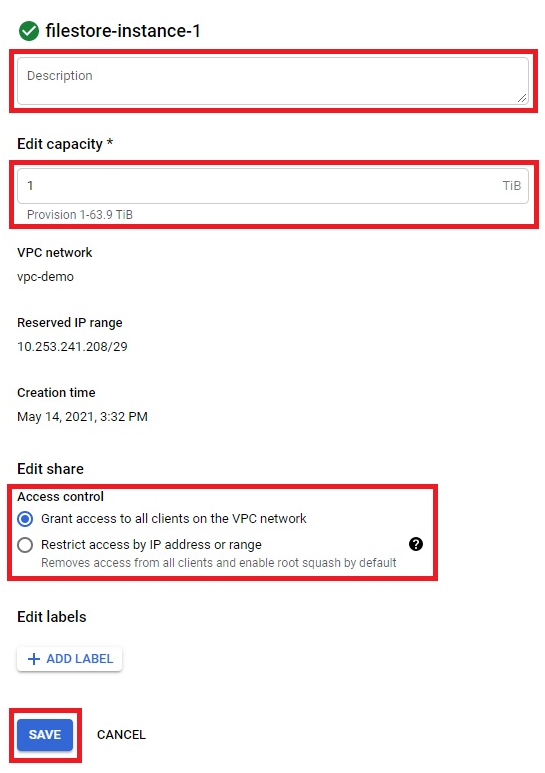Click the green checkmark status icon
This screenshot has height=773, width=545.
point(29,31)
